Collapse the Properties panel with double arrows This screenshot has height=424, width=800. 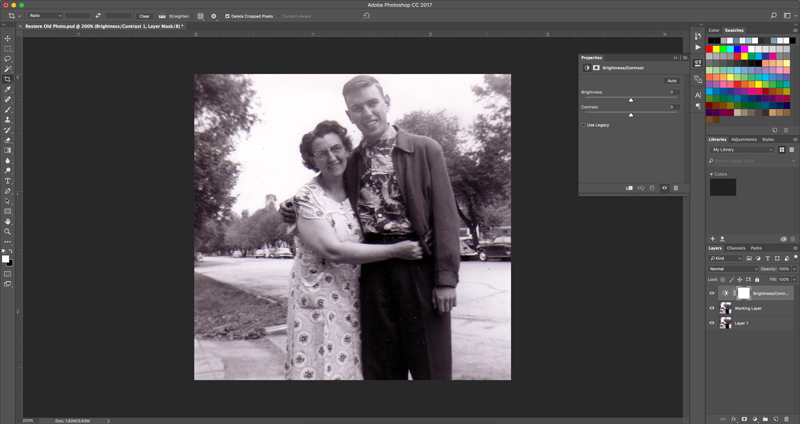(x=676, y=58)
